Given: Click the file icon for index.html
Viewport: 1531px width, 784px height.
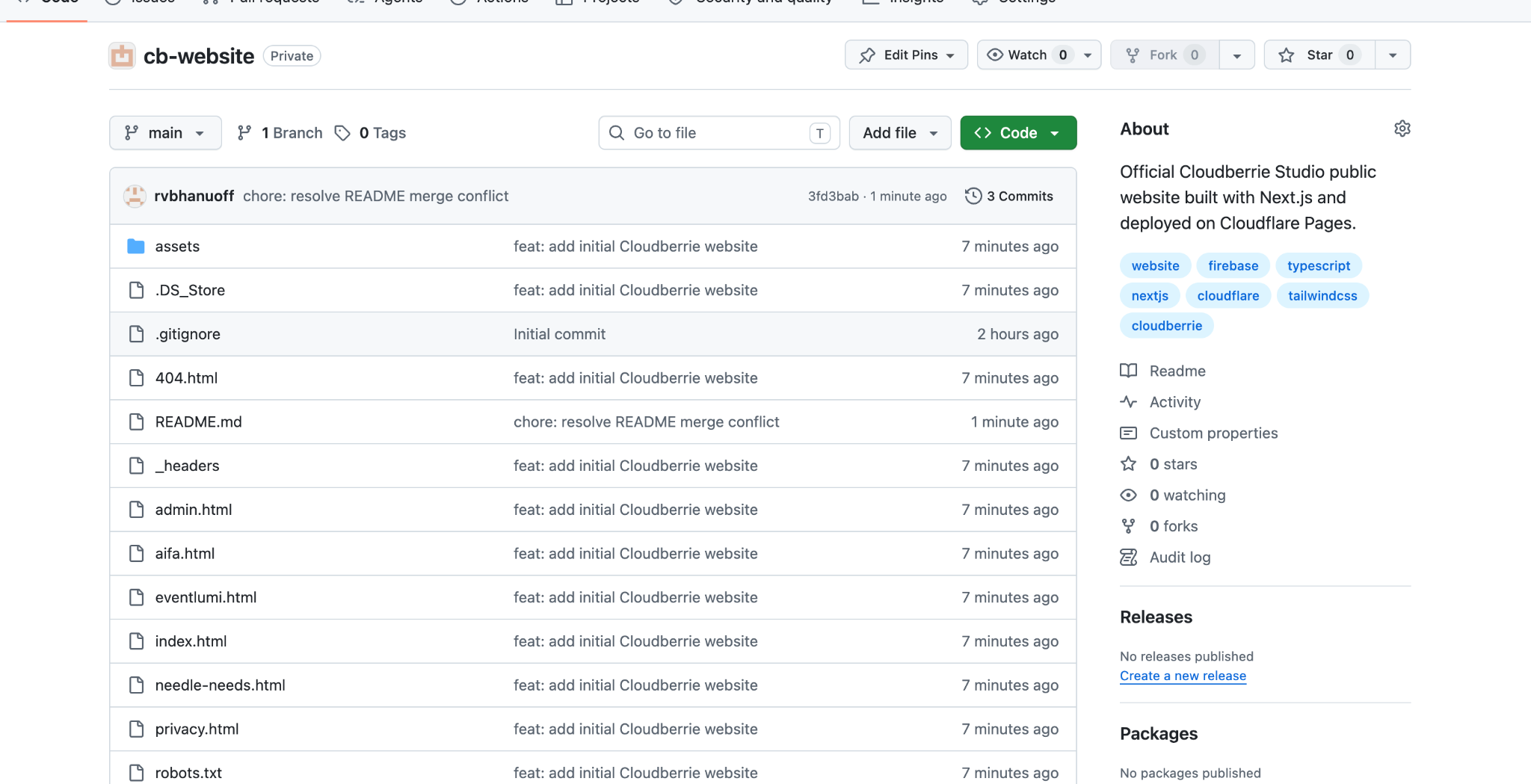Looking at the screenshot, I should (136, 641).
